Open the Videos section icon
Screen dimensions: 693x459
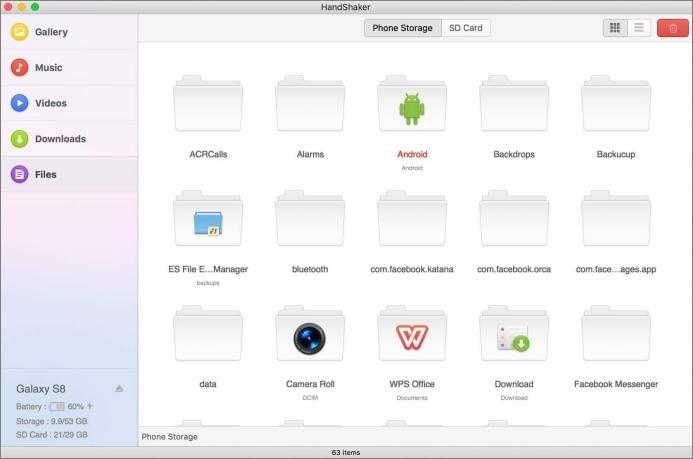[19, 103]
